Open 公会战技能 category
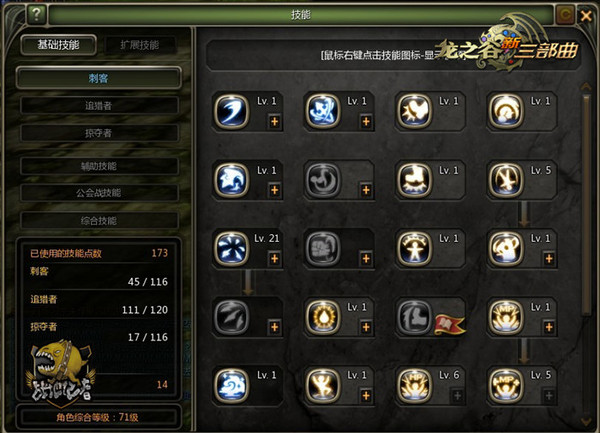The height and width of the screenshot is (433, 600). tap(99, 193)
